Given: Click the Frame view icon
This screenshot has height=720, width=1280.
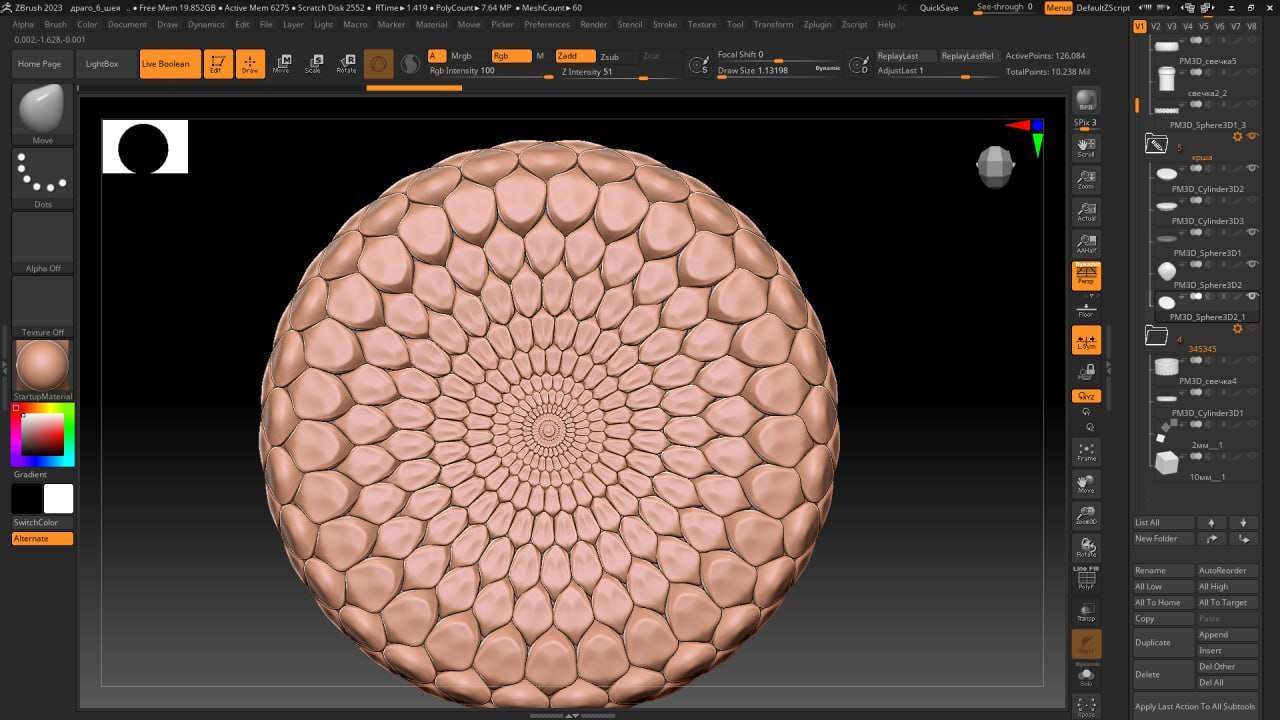Looking at the screenshot, I should [1086, 453].
